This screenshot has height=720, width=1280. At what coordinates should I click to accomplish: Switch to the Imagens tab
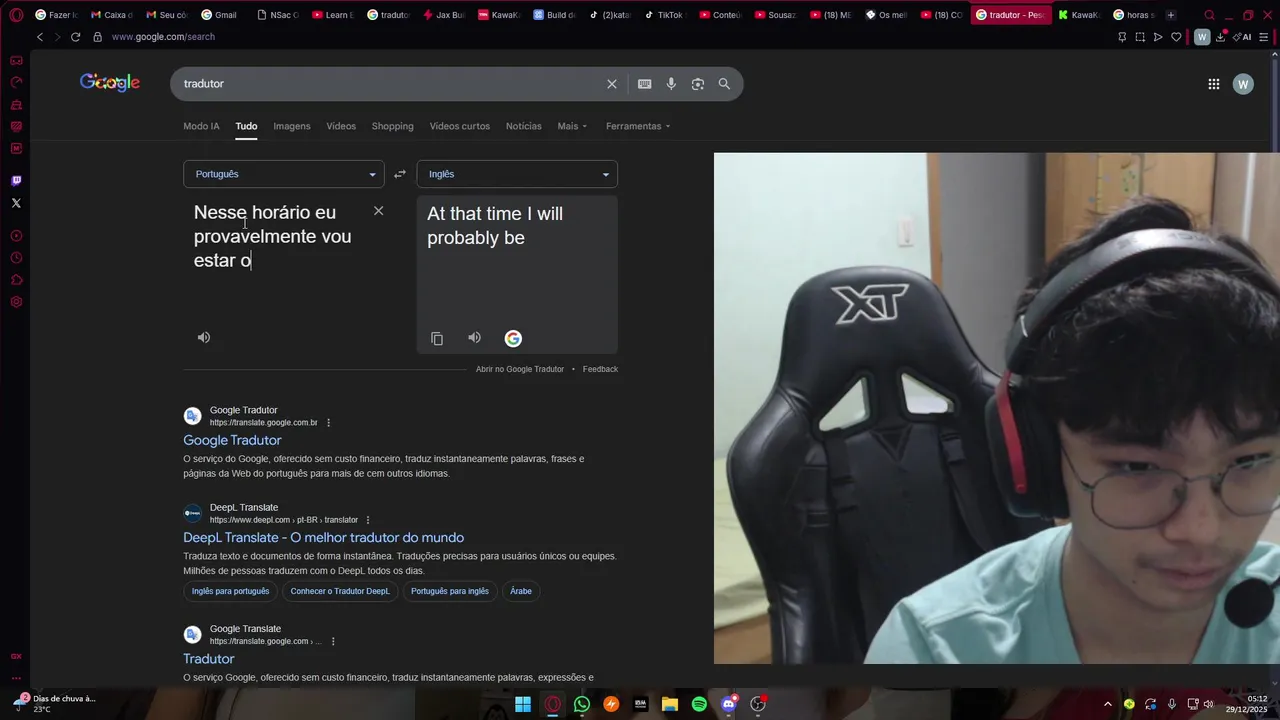tap(292, 126)
